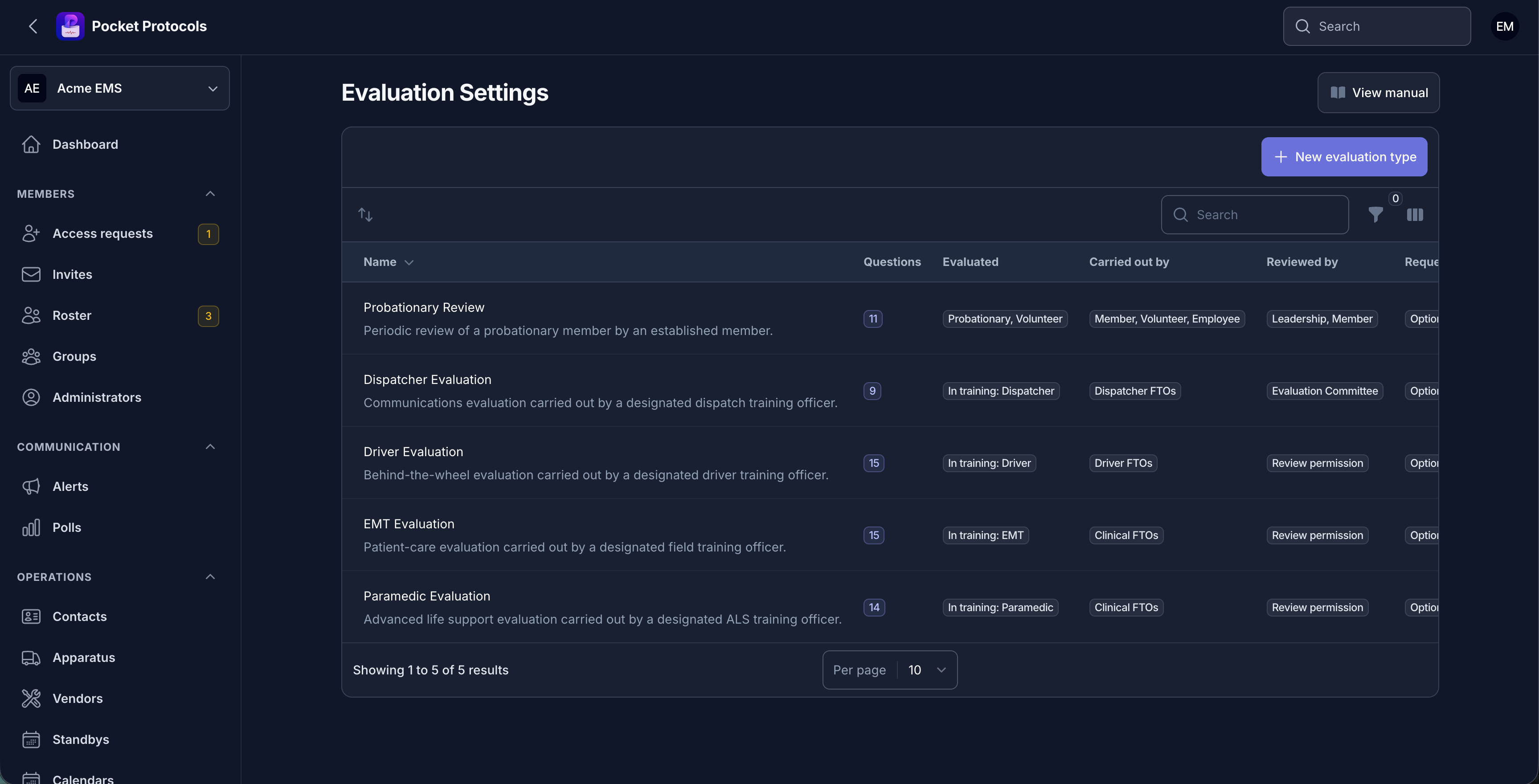Click the Standbys calendar icon
This screenshot has height=784, width=1539.
(x=31, y=740)
